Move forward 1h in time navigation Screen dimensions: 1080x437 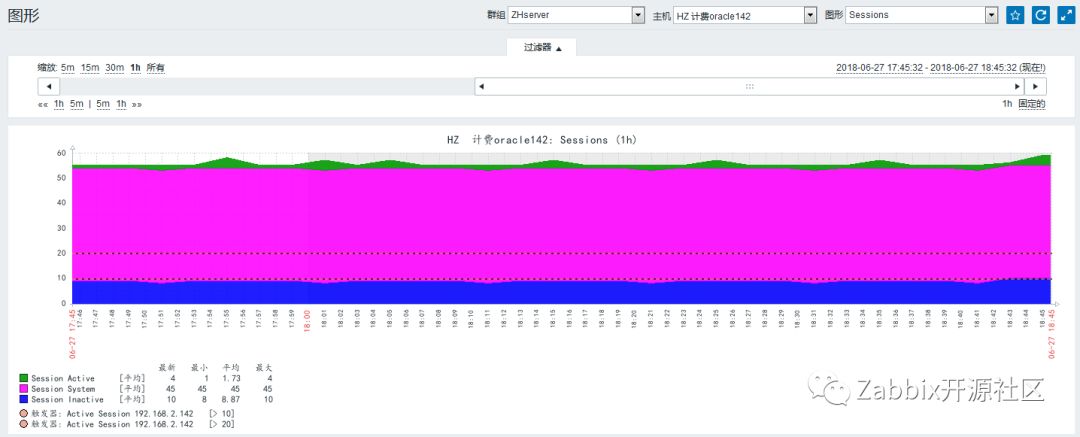(x=121, y=104)
